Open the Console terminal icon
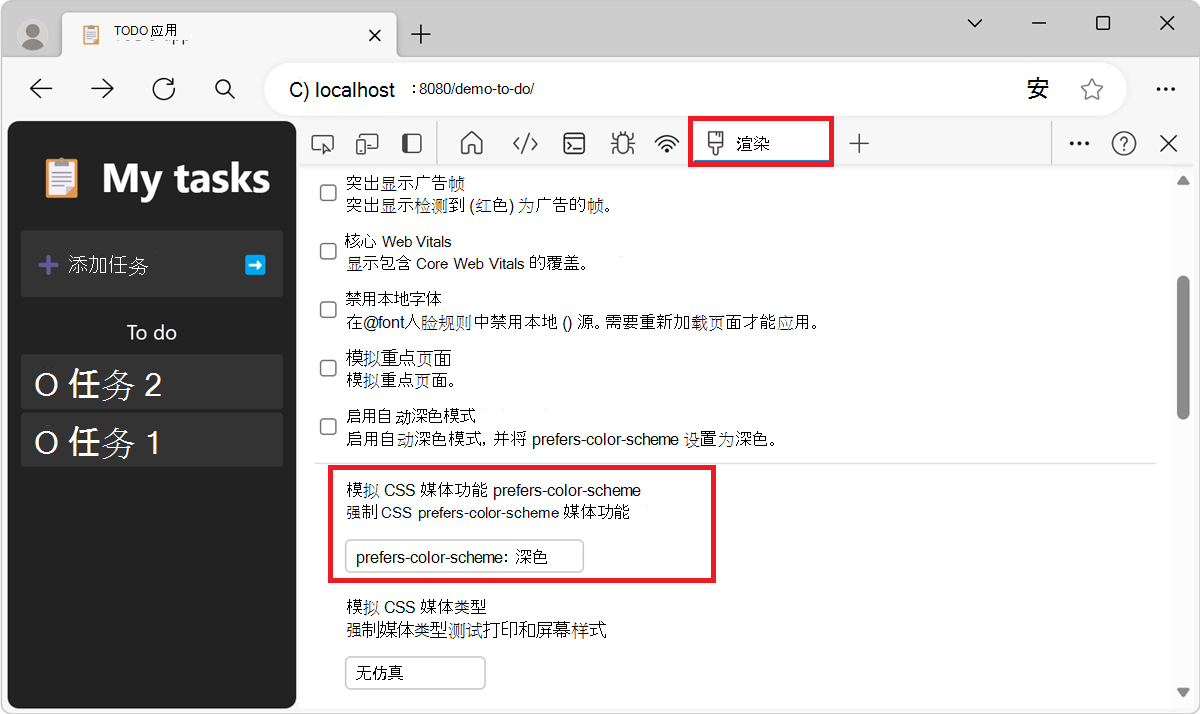 pyautogui.click(x=573, y=143)
